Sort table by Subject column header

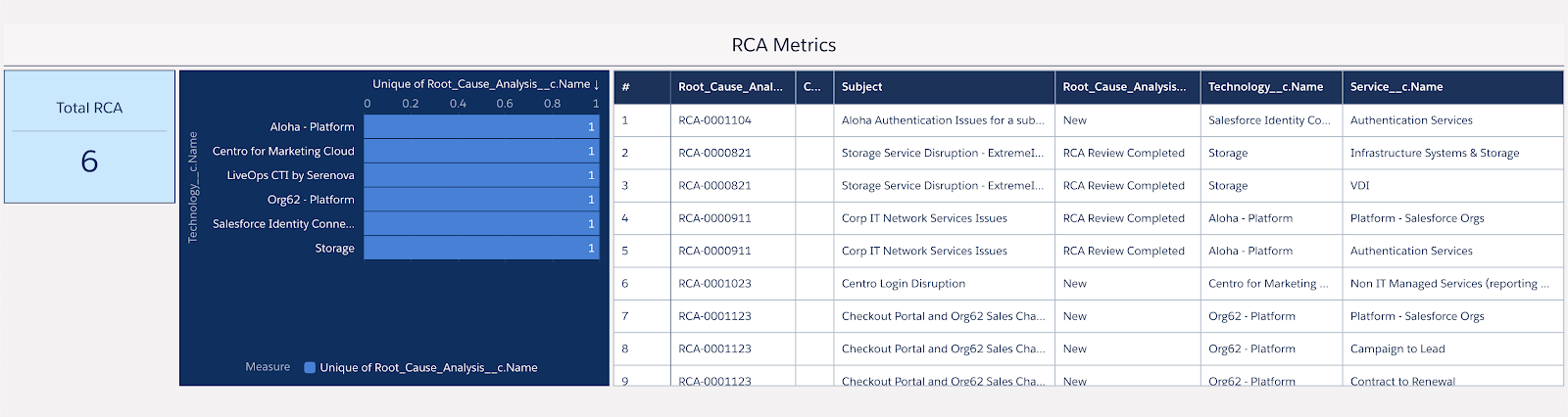click(x=944, y=87)
